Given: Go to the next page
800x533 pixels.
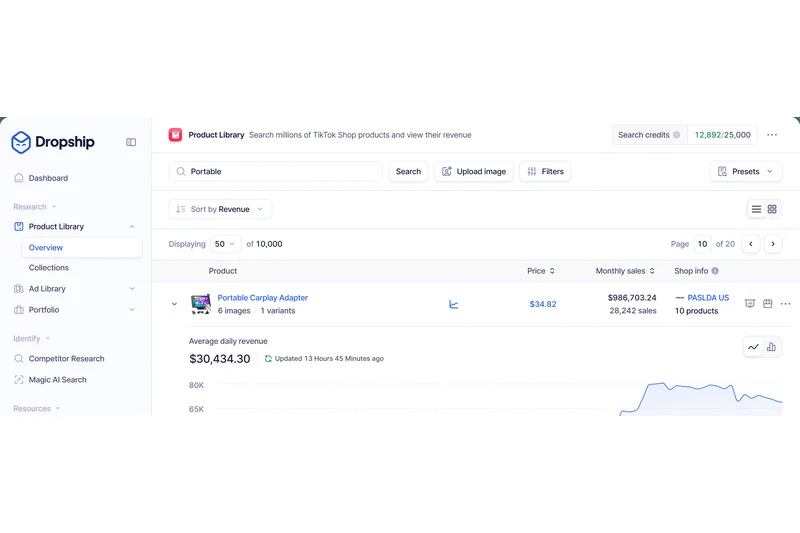Looking at the screenshot, I should [773, 244].
